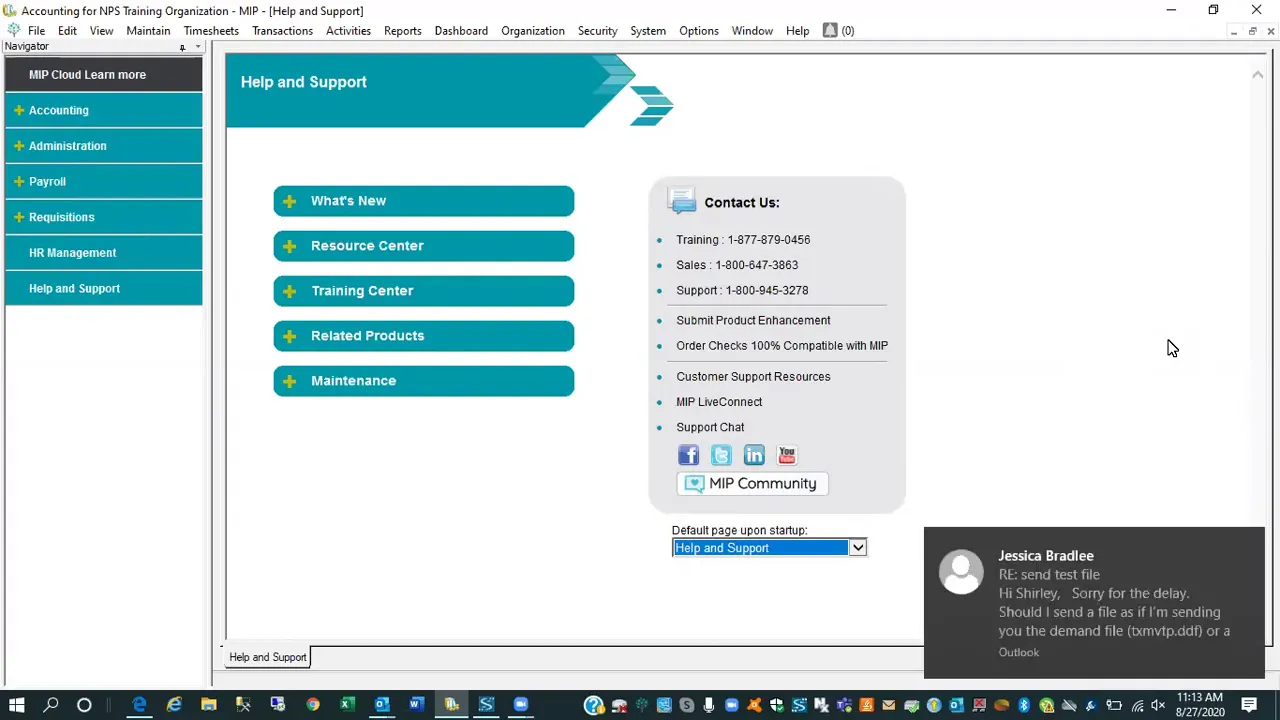Click MIP Cloud Learn more banner

(104, 75)
